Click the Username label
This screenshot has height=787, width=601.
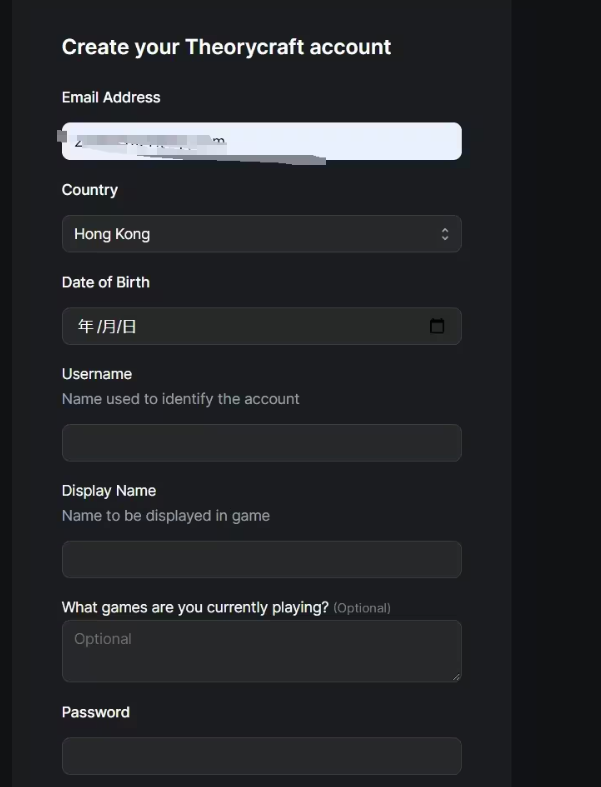click(x=97, y=374)
